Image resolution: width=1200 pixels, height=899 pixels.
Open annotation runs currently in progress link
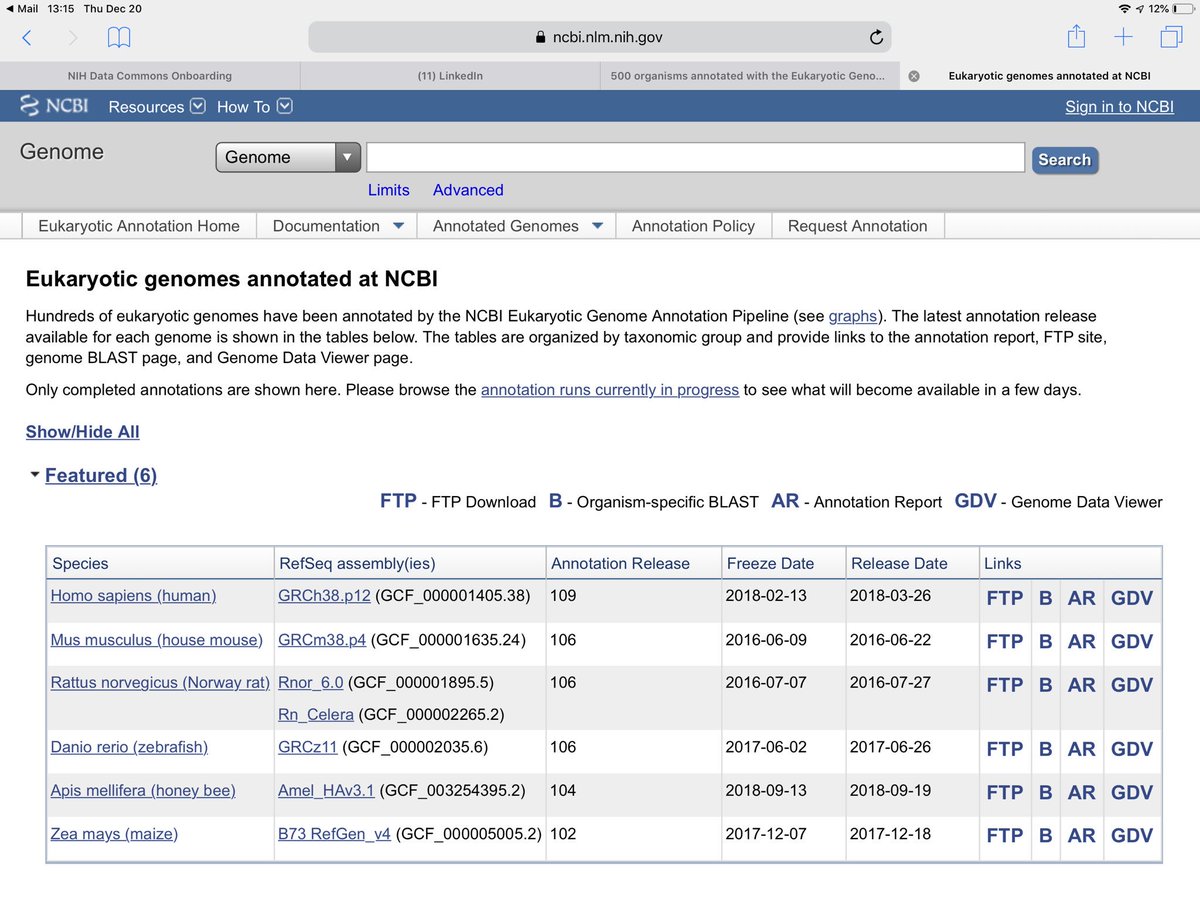[x=610, y=390]
